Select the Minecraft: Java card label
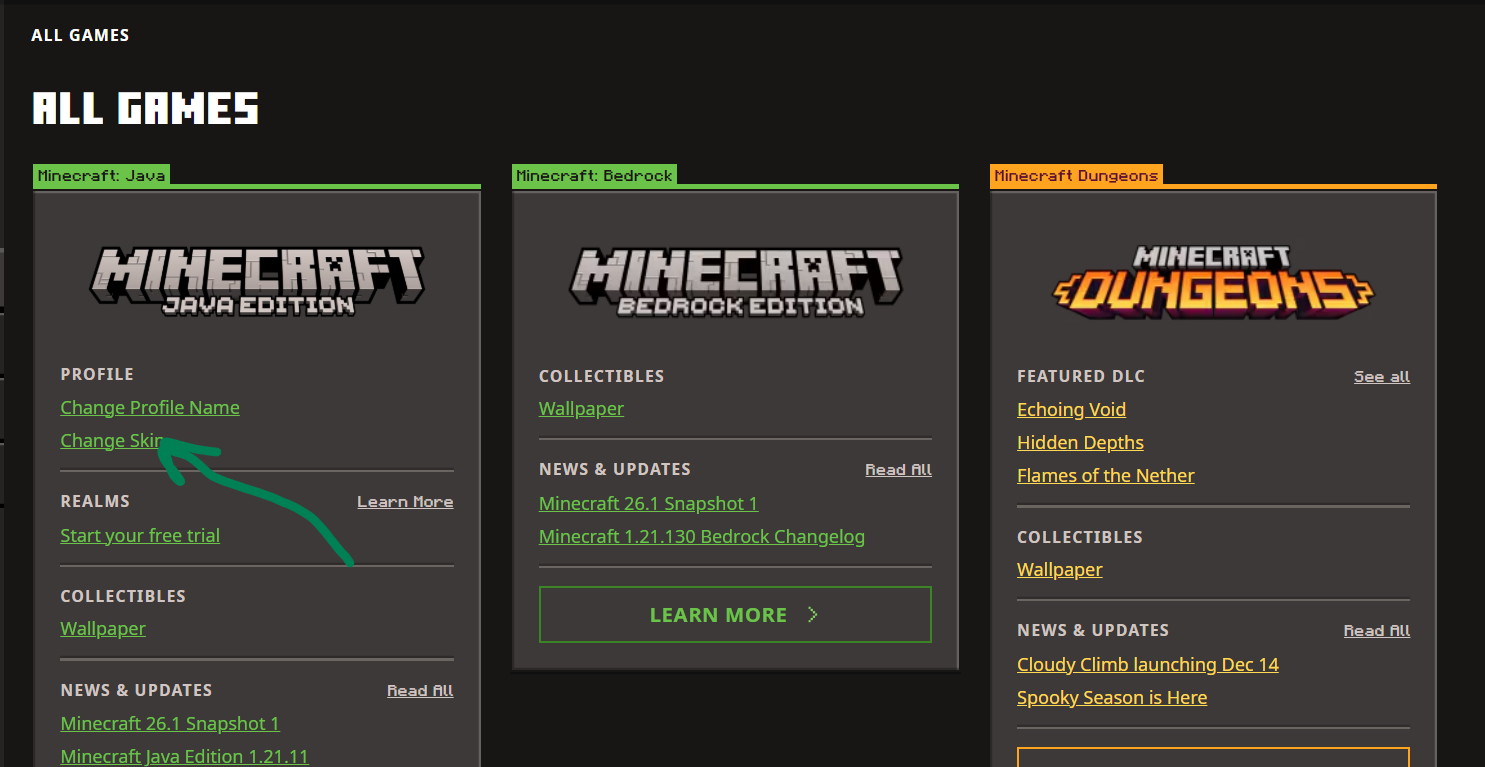This screenshot has height=767, width=1485. click(x=101, y=176)
